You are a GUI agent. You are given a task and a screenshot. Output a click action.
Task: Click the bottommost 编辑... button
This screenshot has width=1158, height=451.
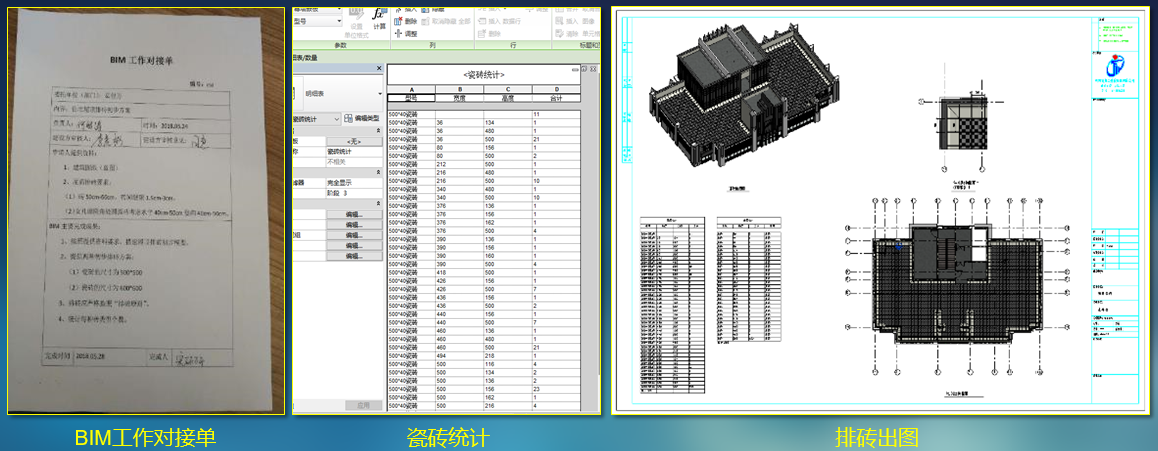(x=354, y=255)
